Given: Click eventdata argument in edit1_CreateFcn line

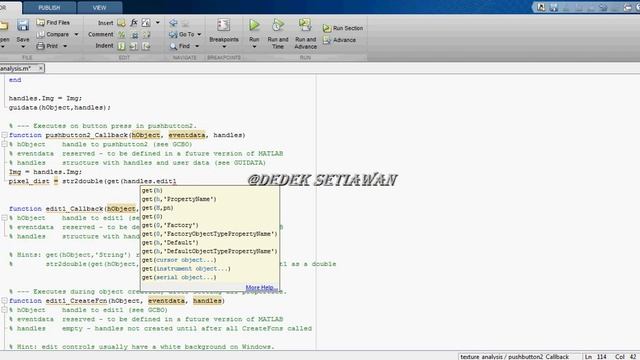Looking at the screenshot, I should click(166, 301).
